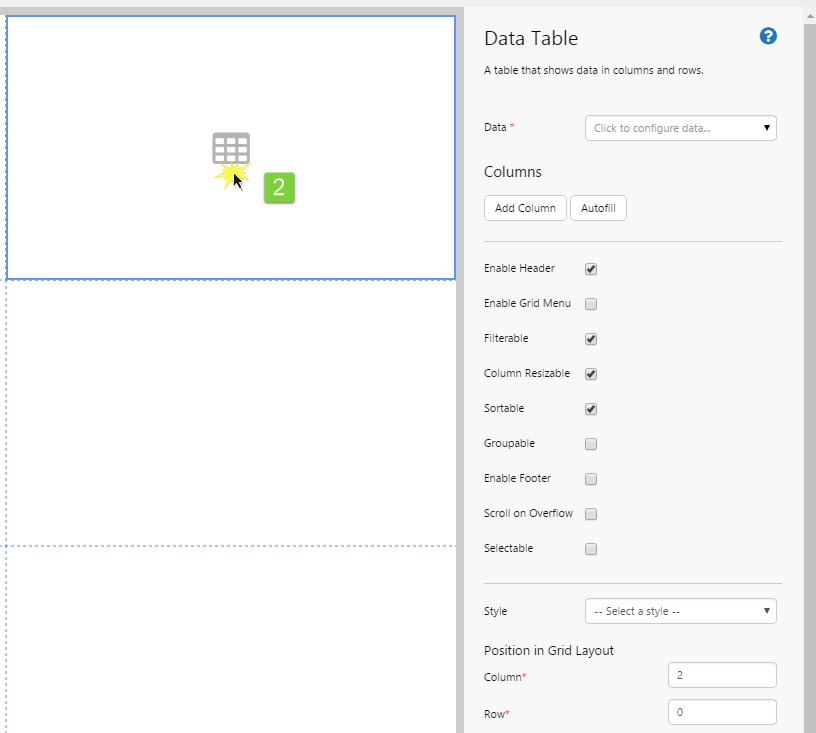816x733 pixels.
Task: Enable the Groupable checkbox
Action: click(591, 444)
